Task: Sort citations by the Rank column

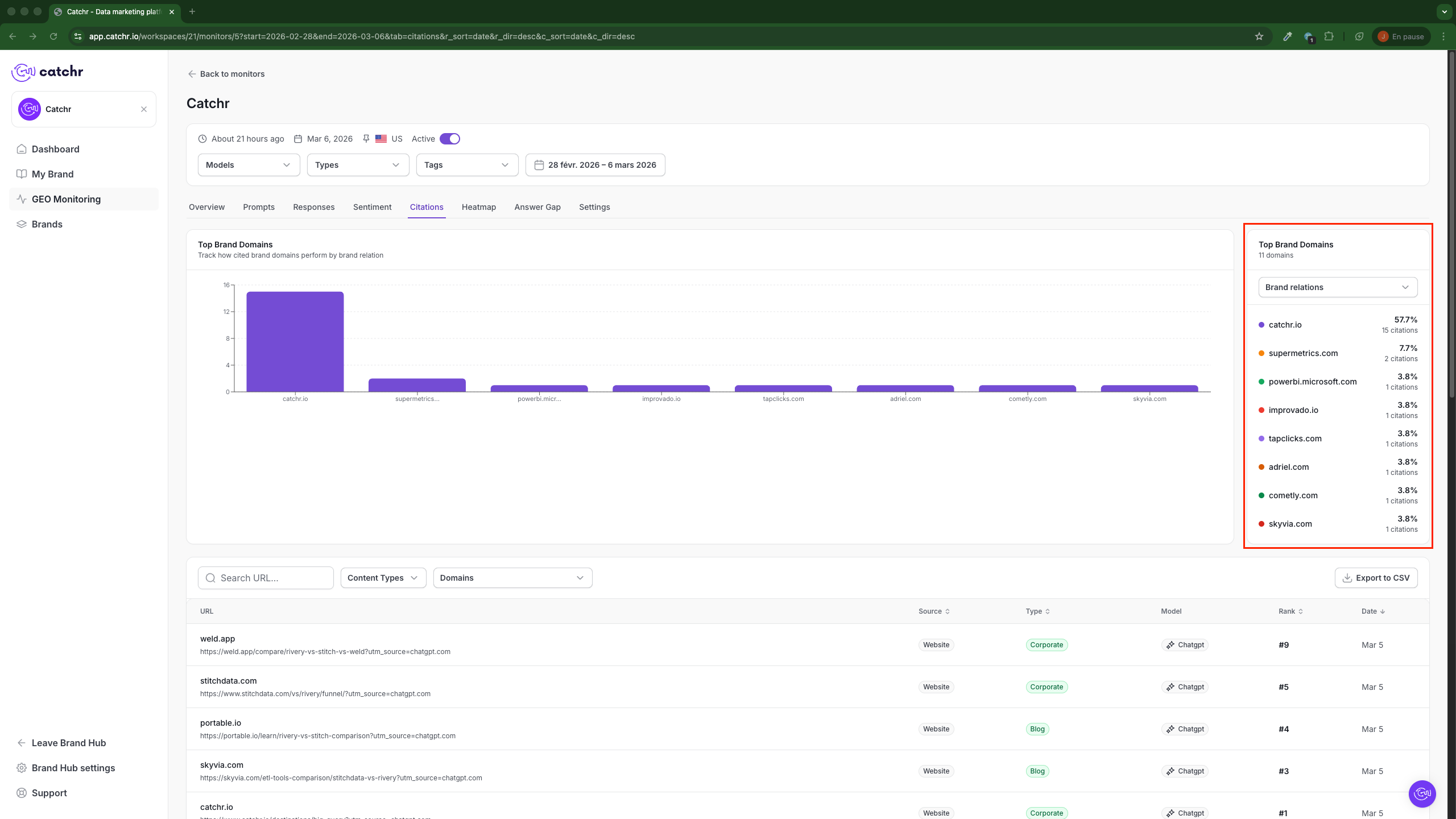Action: (x=1290, y=611)
